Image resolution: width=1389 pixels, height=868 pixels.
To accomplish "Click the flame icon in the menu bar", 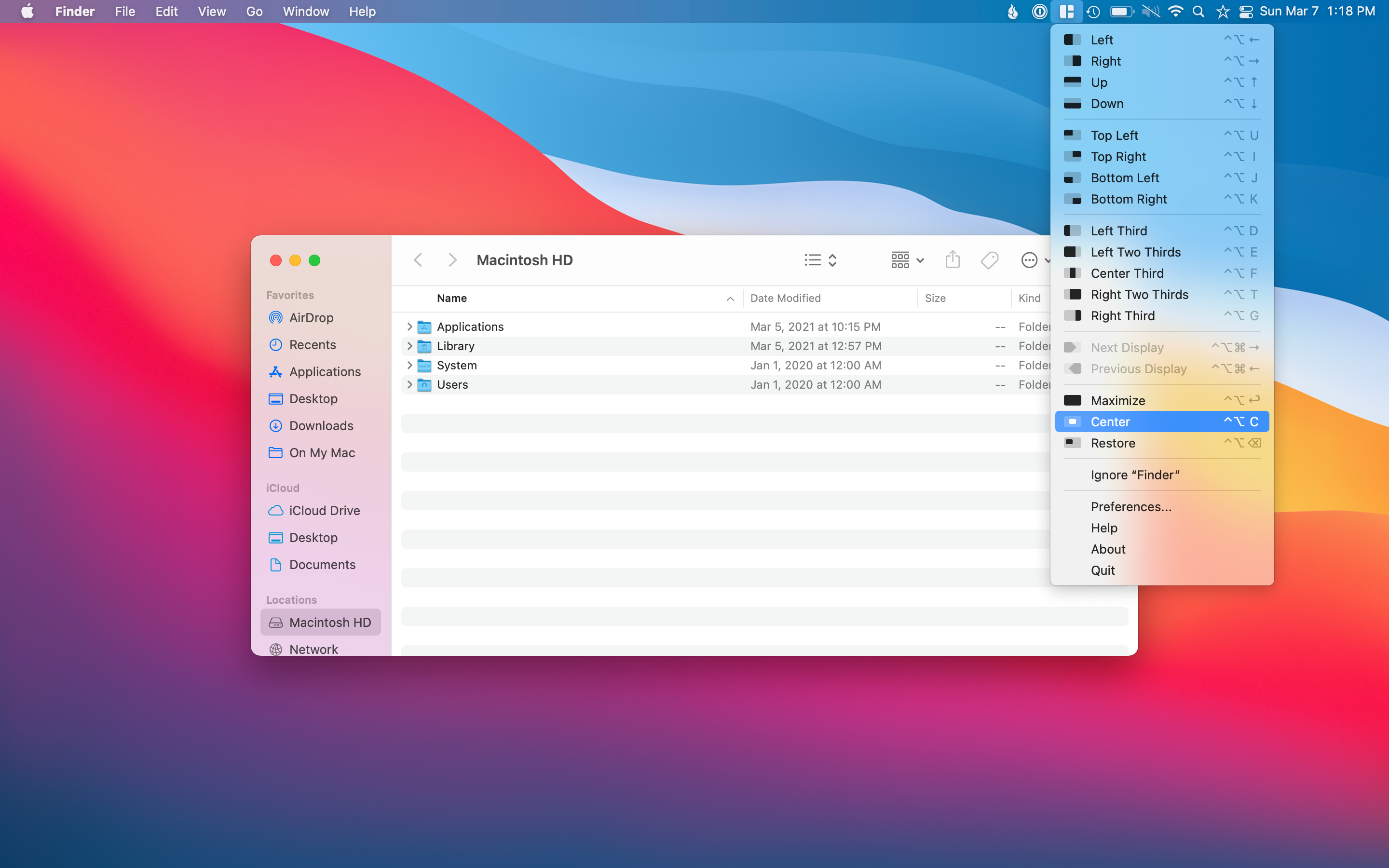I will 1012,12.
